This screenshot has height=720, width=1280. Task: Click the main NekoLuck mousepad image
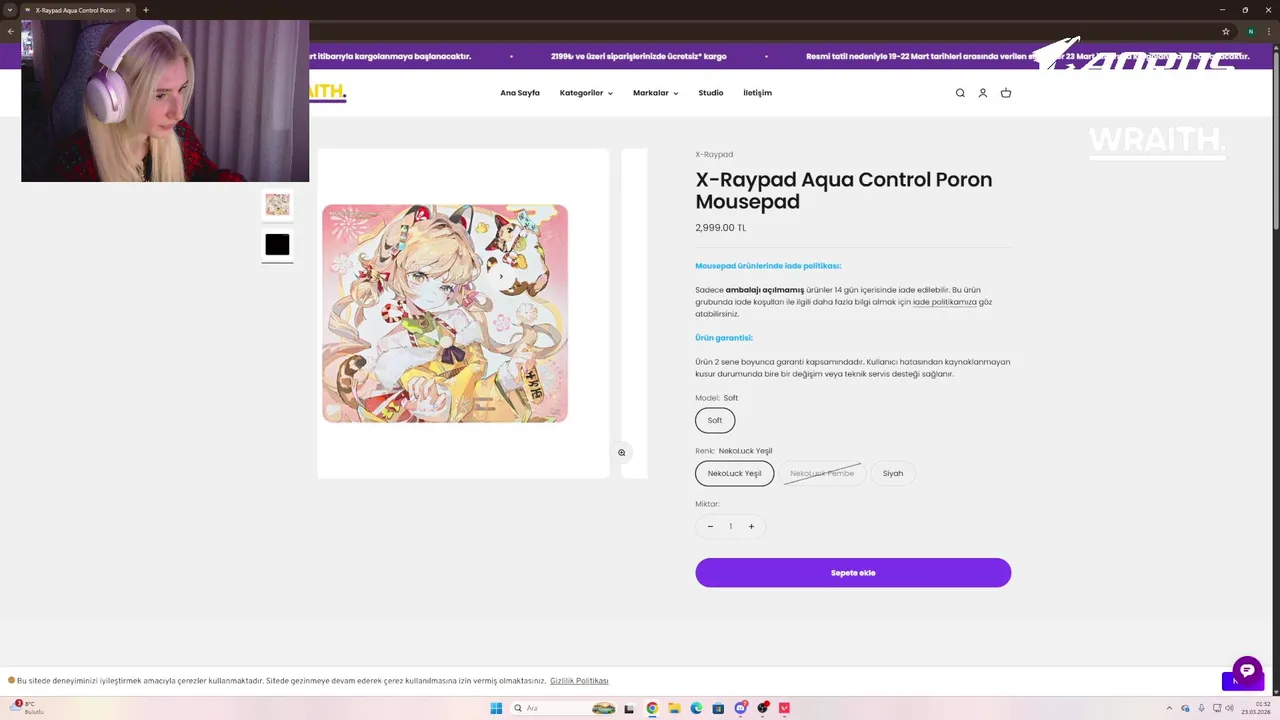(x=445, y=314)
